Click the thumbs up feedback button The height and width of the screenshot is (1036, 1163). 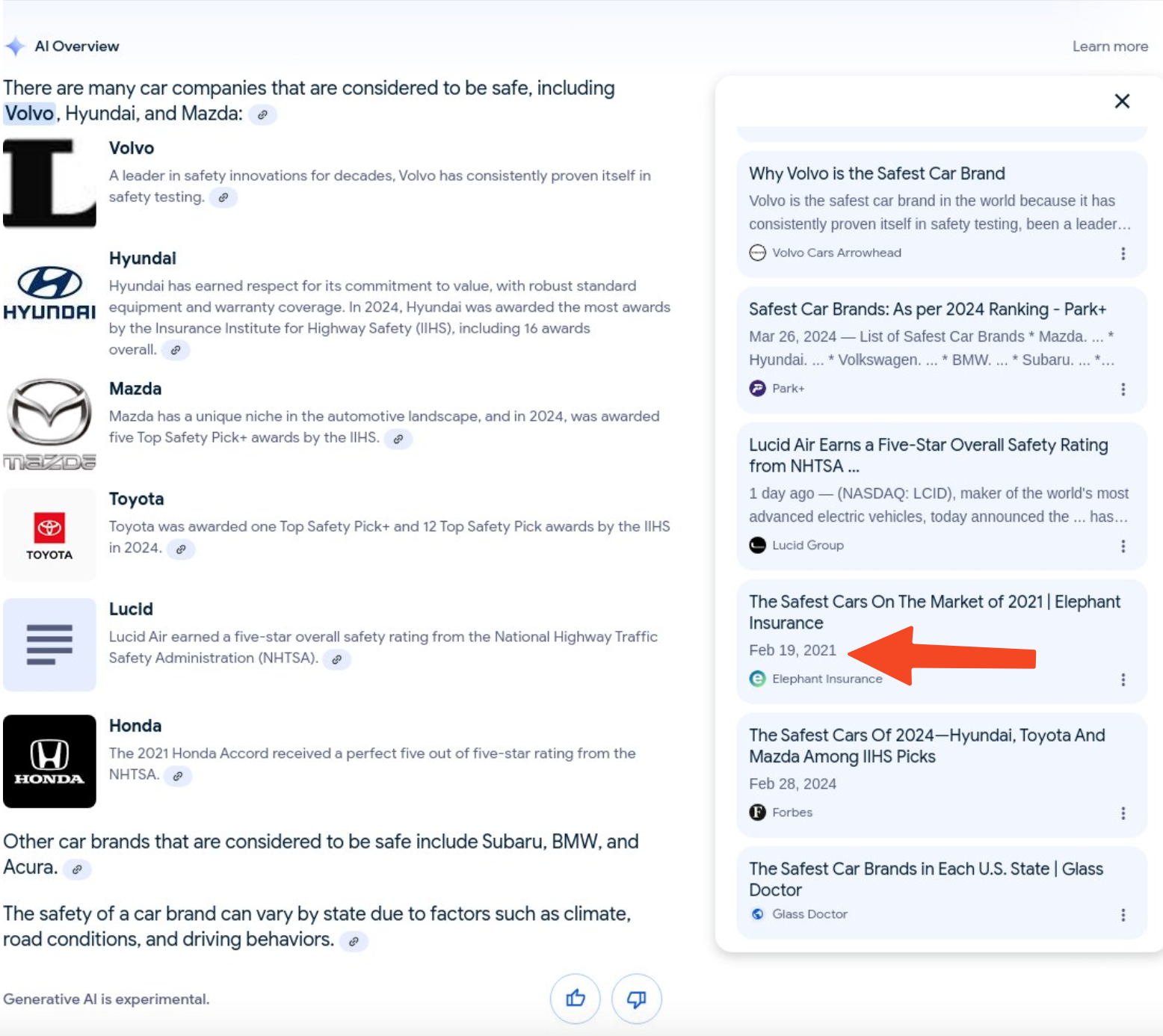click(576, 999)
